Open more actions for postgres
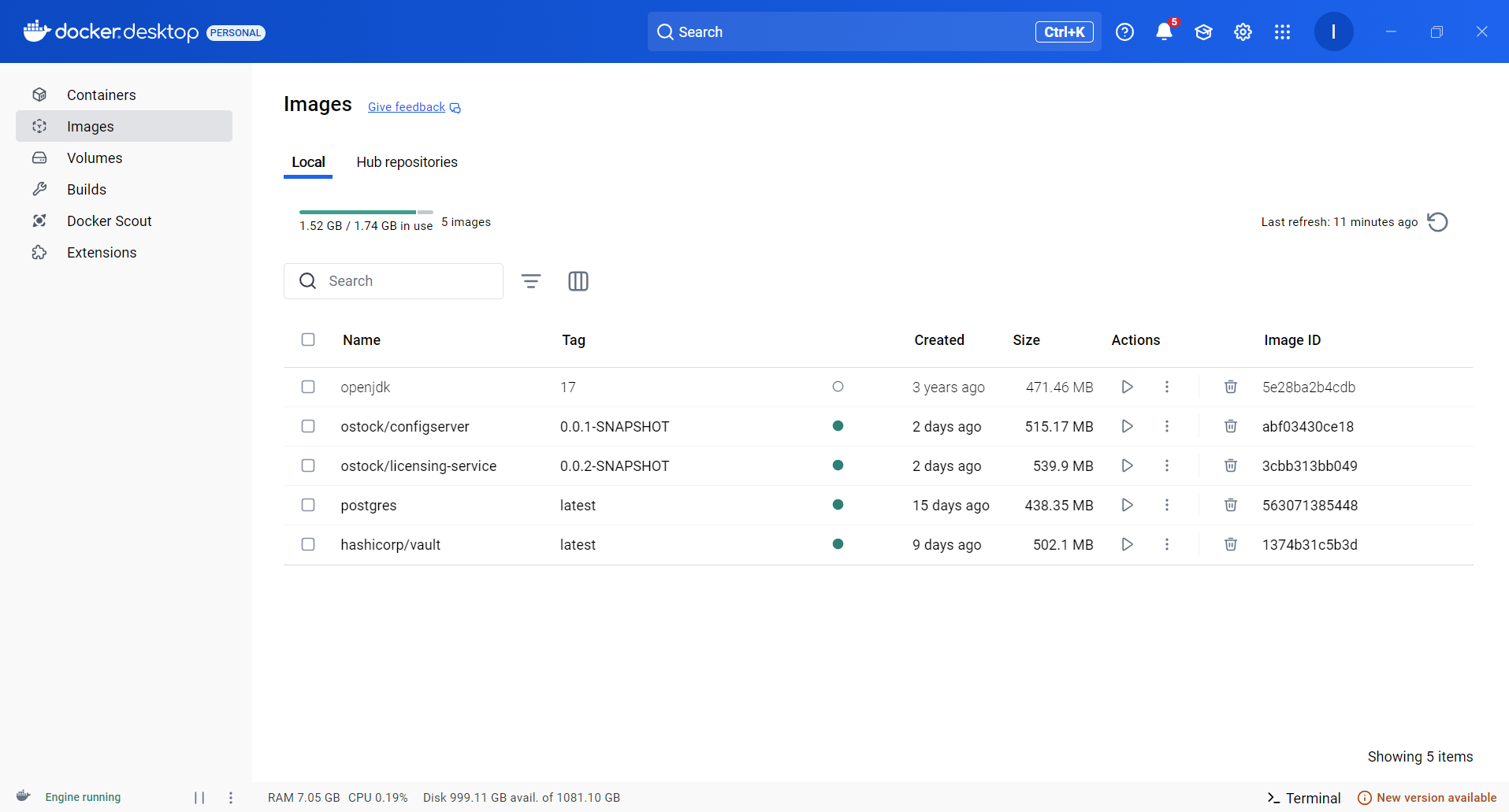Image resolution: width=1509 pixels, height=812 pixels. (x=1167, y=505)
